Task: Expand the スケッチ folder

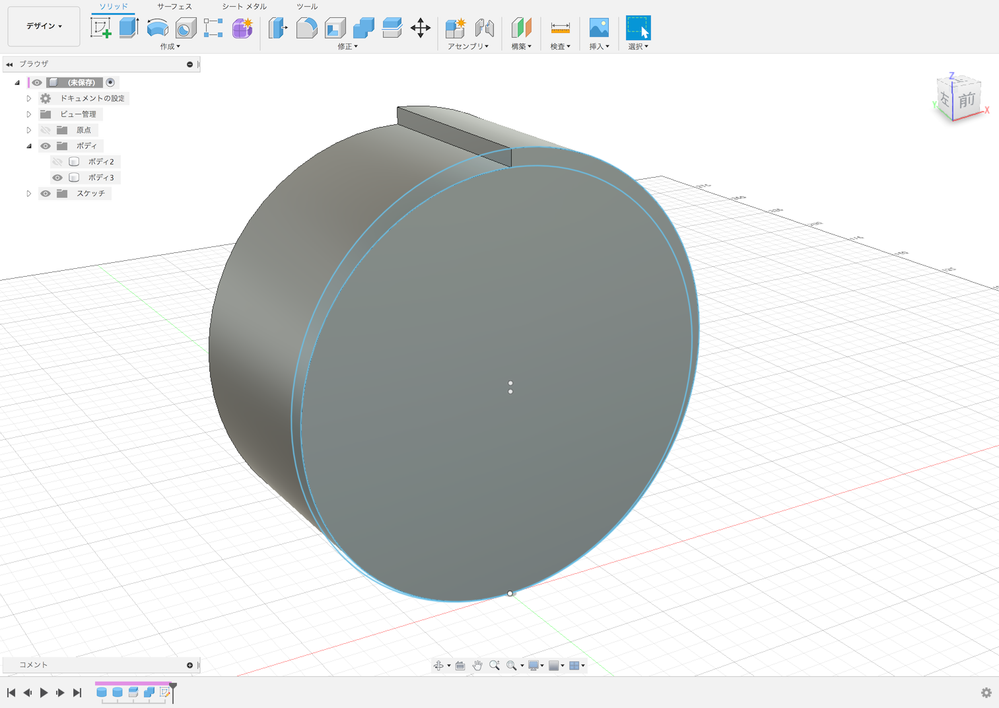Action: pyautogui.click(x=29, y=194)
